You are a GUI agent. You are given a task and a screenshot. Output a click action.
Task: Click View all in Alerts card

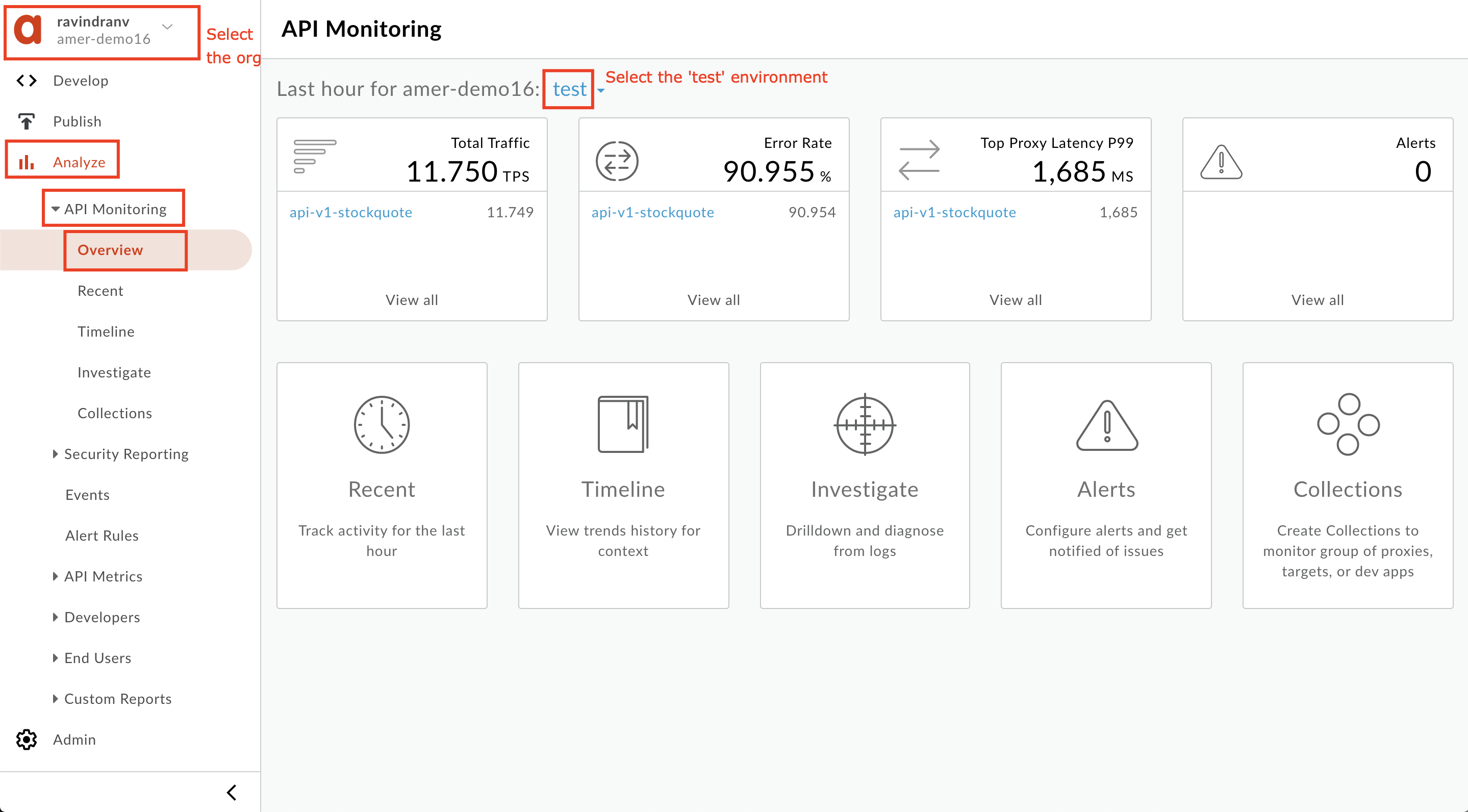pyautogui.click(x=1318, y=300)
